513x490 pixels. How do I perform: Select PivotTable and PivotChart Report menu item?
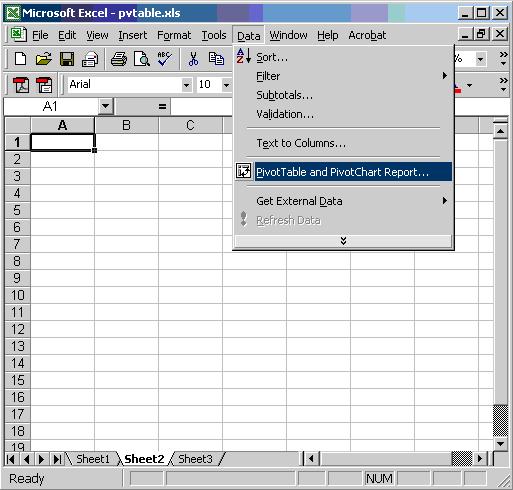(343, 172)
